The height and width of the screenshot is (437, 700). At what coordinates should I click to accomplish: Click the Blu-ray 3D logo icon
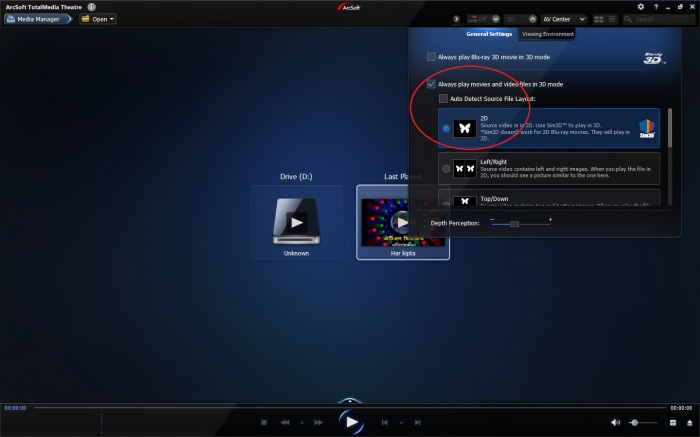pos(654,58)
